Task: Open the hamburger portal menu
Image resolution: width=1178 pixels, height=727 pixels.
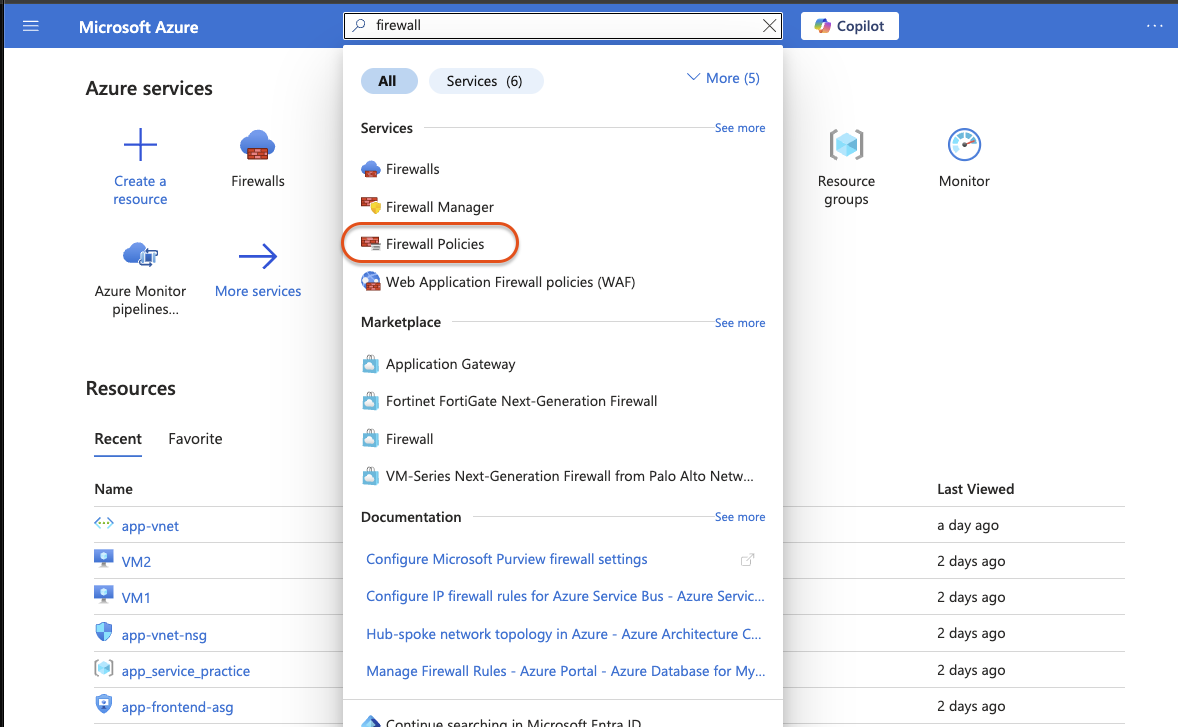Action: point(31,26)
